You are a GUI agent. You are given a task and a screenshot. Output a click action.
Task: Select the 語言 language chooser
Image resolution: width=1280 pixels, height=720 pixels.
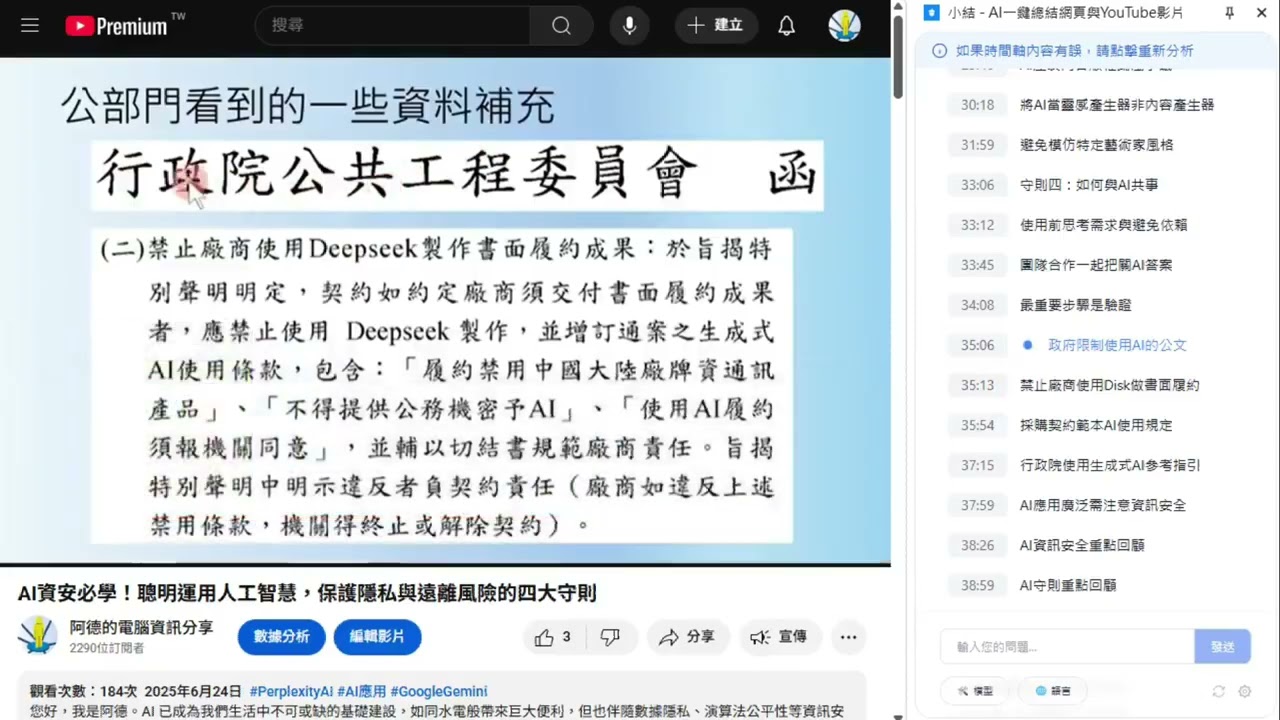[1053, 691]
